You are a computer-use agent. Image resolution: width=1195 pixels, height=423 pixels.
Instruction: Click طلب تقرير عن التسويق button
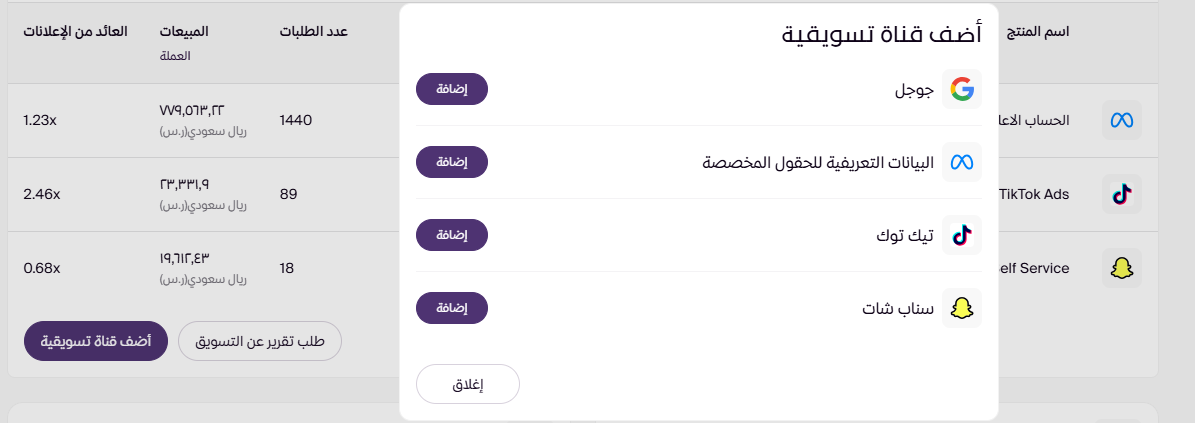click(x=260, y=341)
